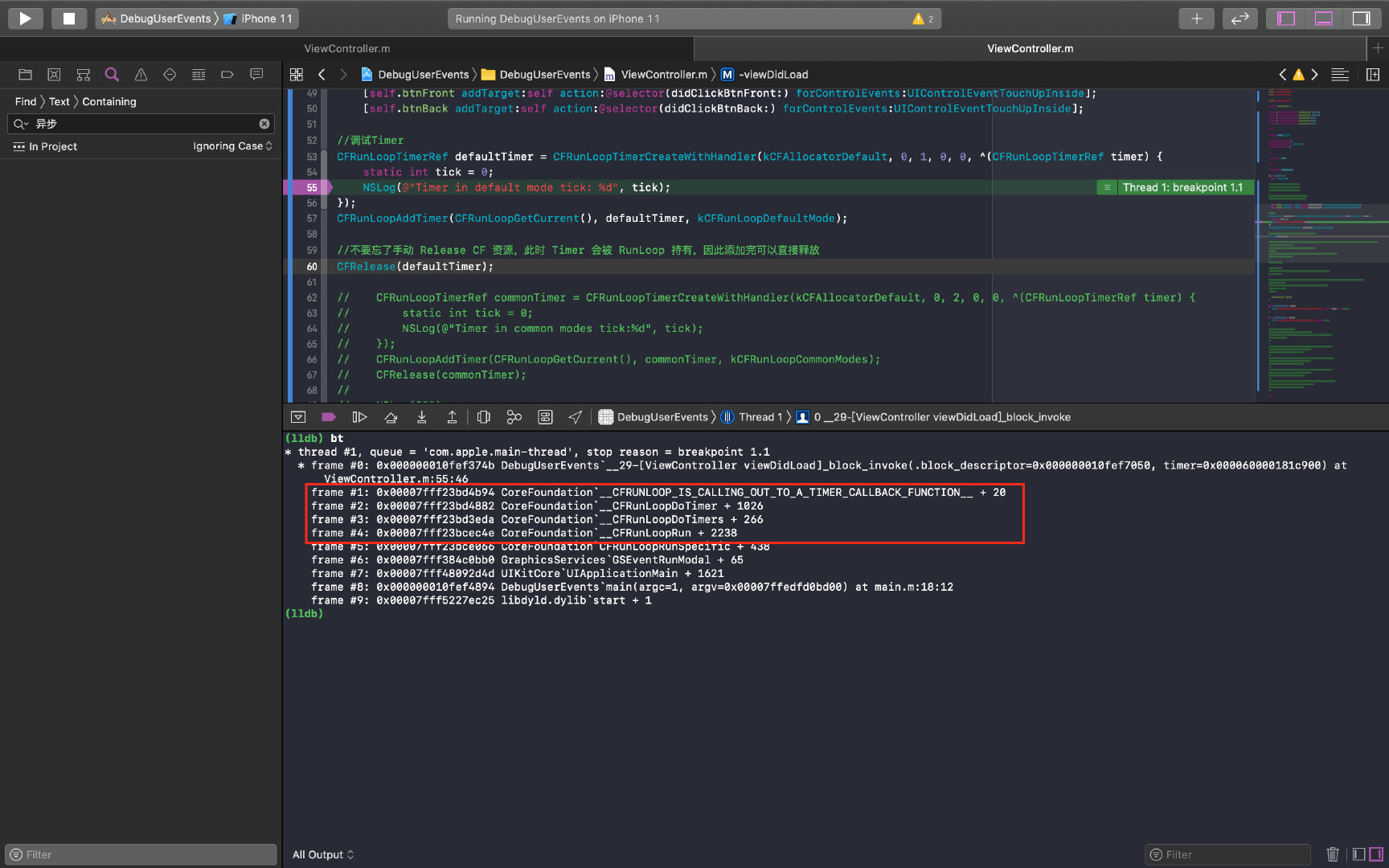Open the Breakpoint navigator
The height and width of the screenshot is (868, 1389).
(x=227, y=75)
